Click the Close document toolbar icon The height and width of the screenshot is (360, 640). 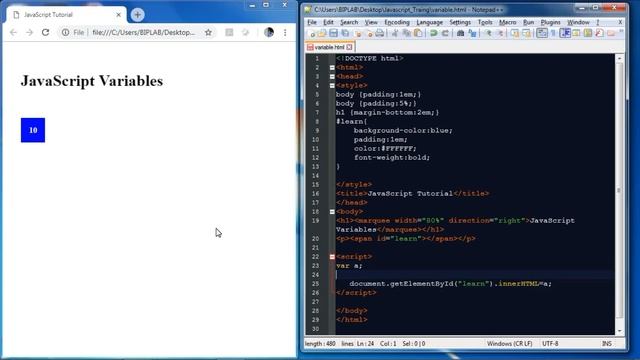click(x=358, y=34)
